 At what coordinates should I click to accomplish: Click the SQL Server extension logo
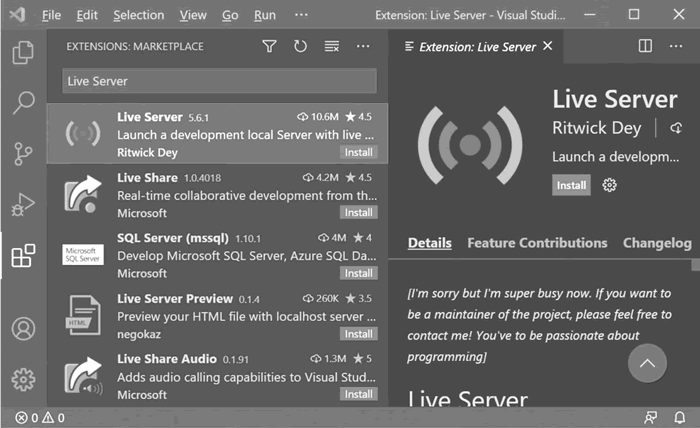click(x=83, y=254)
